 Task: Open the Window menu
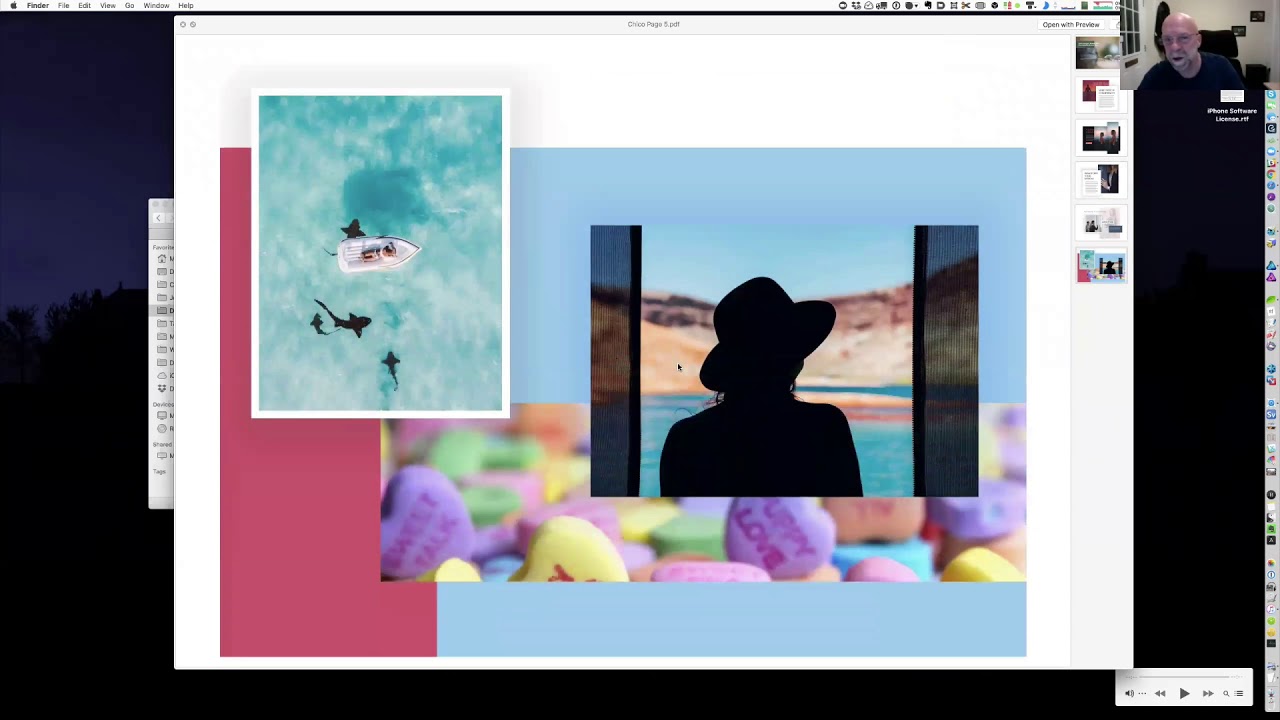click(x=156, y=5)
